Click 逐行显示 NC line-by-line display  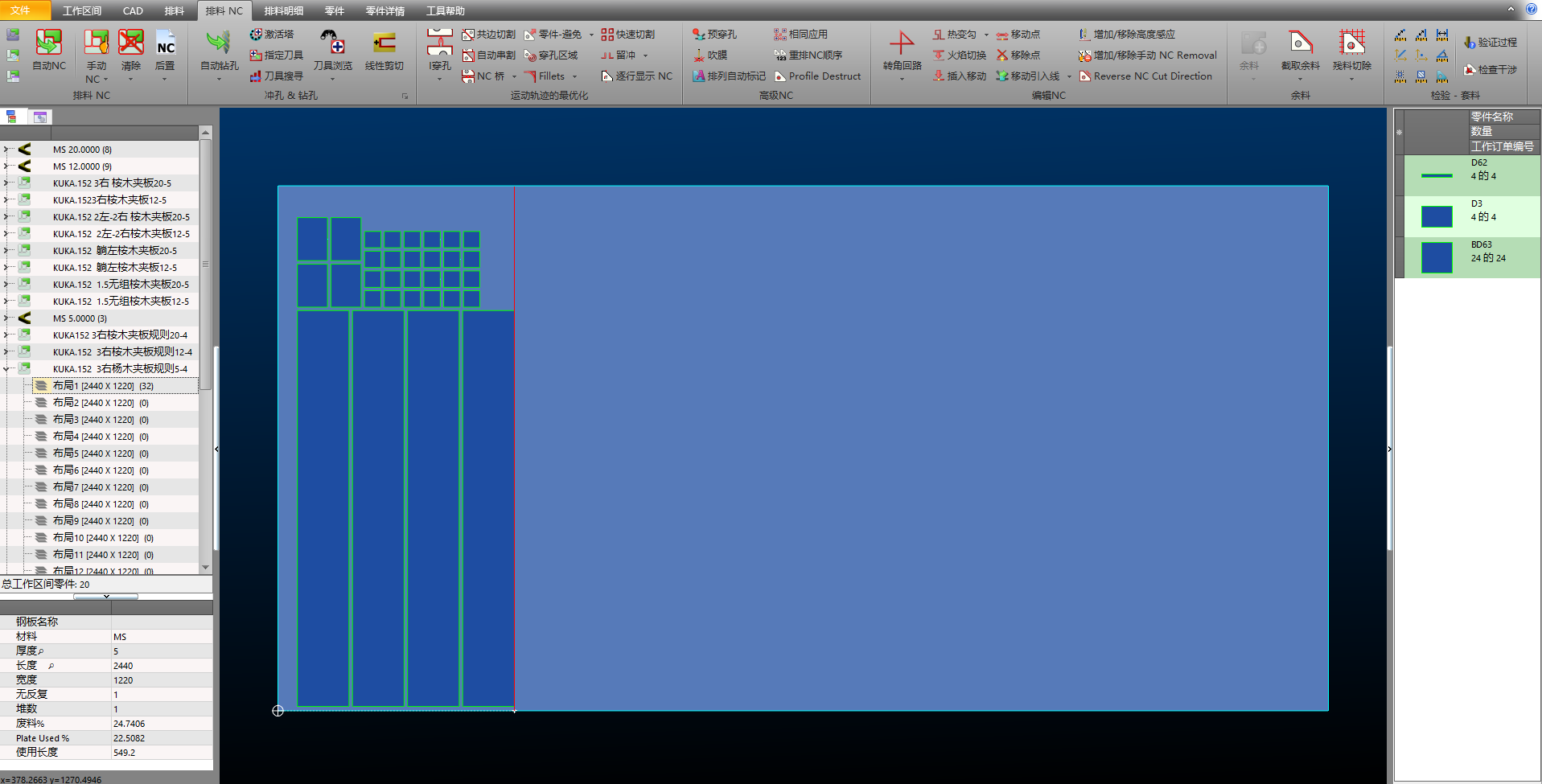pos(636,76)
